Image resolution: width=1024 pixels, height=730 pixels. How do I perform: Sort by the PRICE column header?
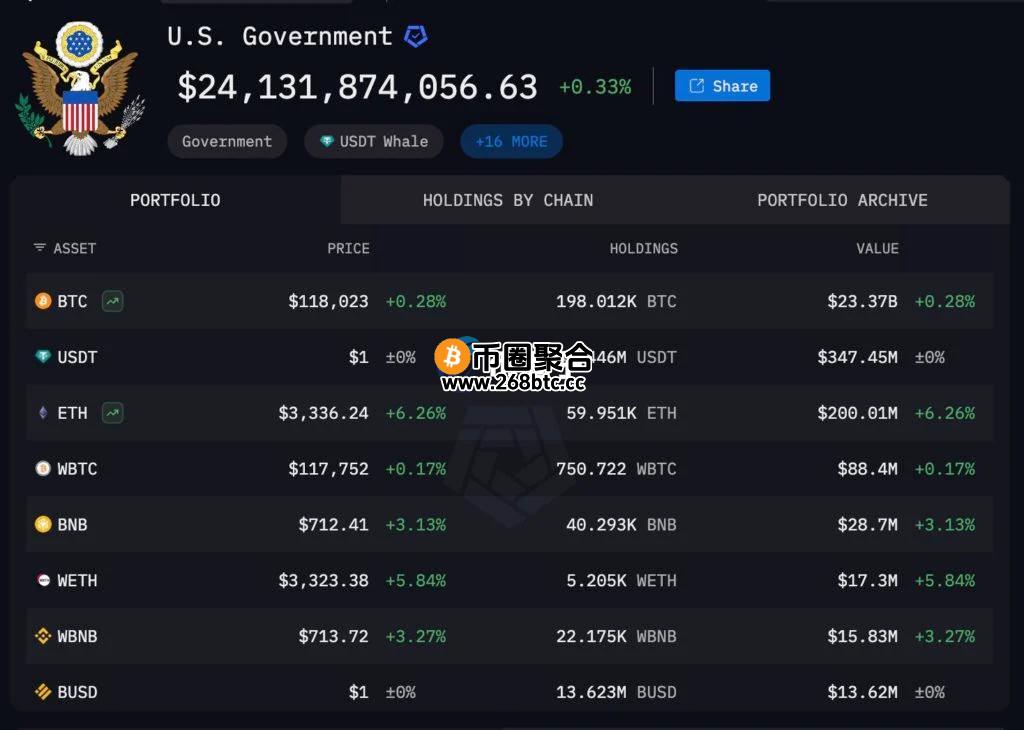[x=348, y=248]
